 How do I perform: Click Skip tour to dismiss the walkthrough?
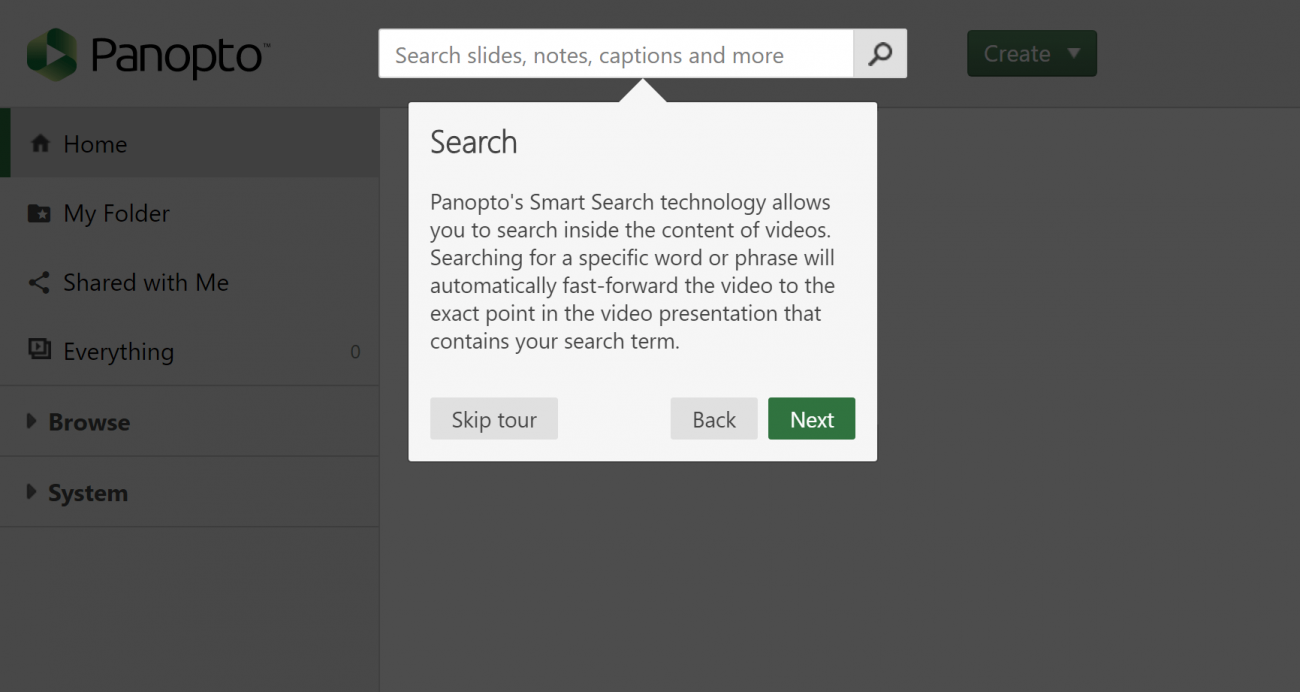[493, 418]
